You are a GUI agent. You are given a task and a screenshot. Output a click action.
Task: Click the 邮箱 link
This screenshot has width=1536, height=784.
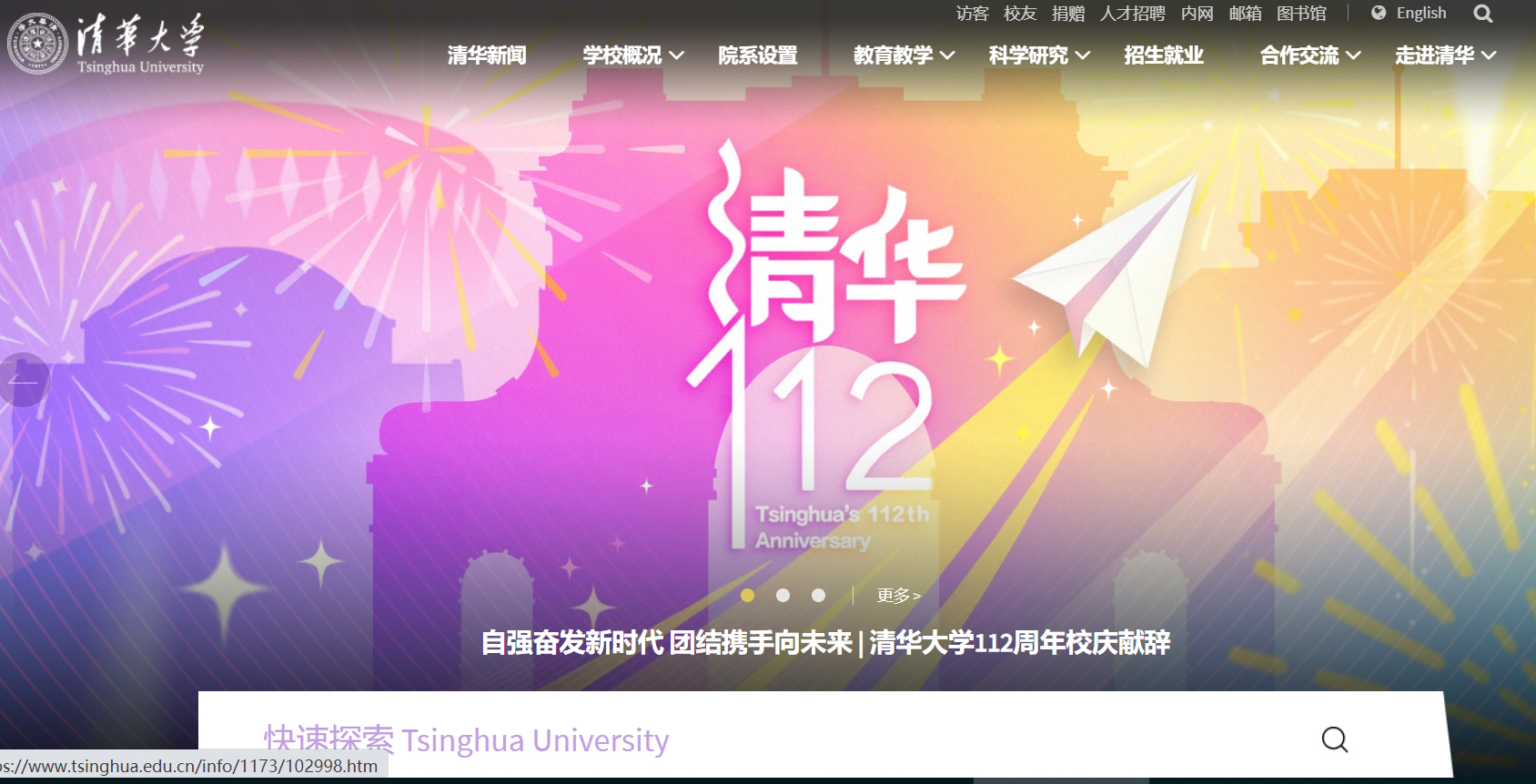[1246, 13]
